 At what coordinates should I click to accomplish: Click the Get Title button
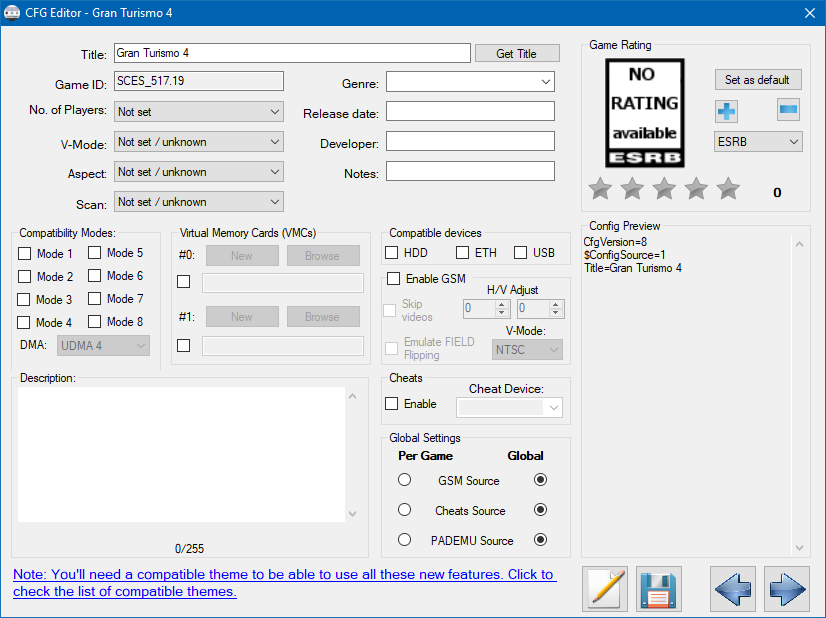tap(517, 53)
